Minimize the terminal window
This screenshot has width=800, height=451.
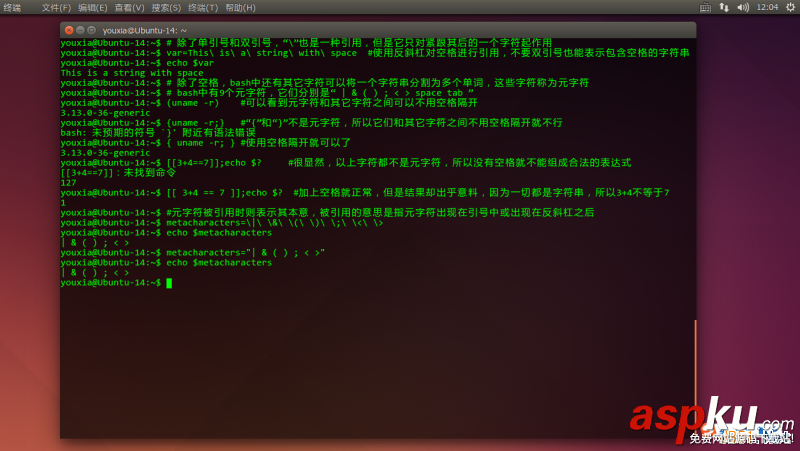80,30
